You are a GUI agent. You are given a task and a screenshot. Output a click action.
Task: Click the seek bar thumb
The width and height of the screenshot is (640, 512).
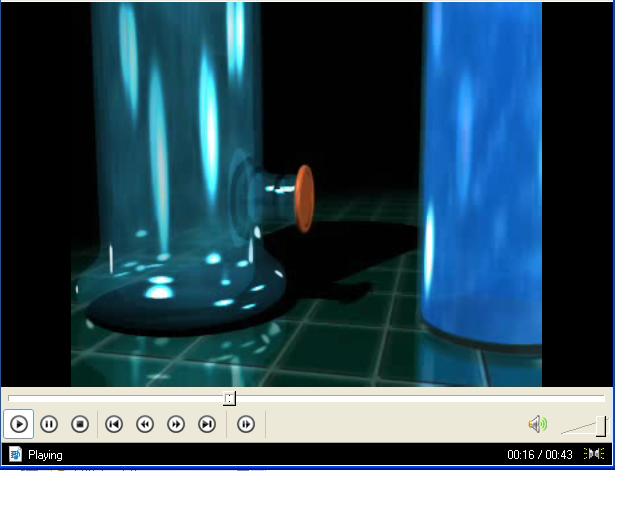click(229, 398)
